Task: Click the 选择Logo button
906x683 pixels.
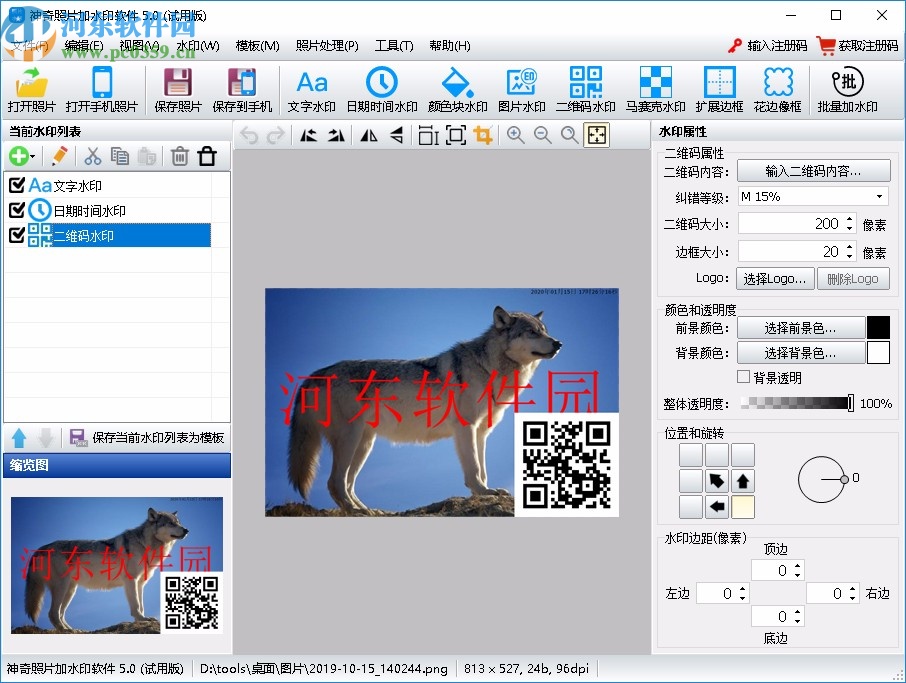Action: pos(776,279)
